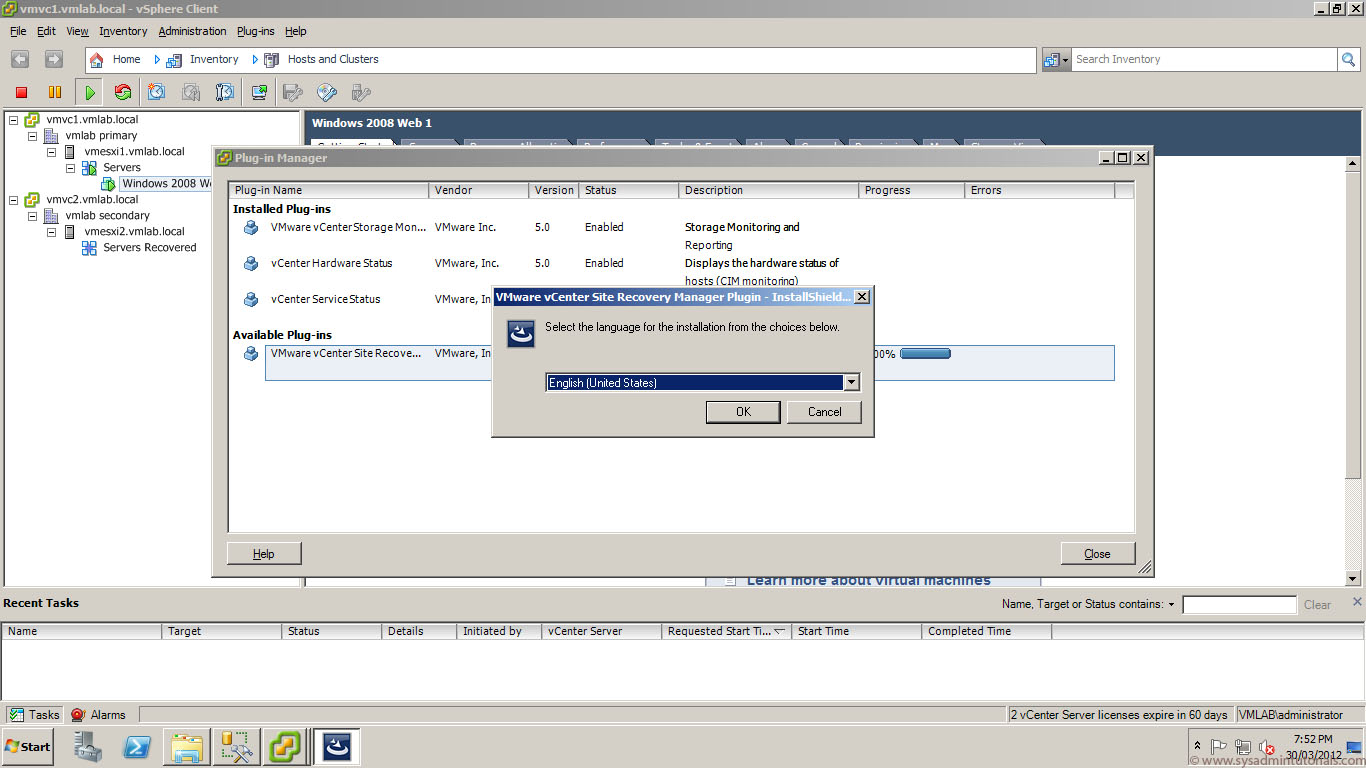Click the main panel scroll down arrow
Image resolution: width=1366 pixels, height=768 pixels.
coord(1353,579)
